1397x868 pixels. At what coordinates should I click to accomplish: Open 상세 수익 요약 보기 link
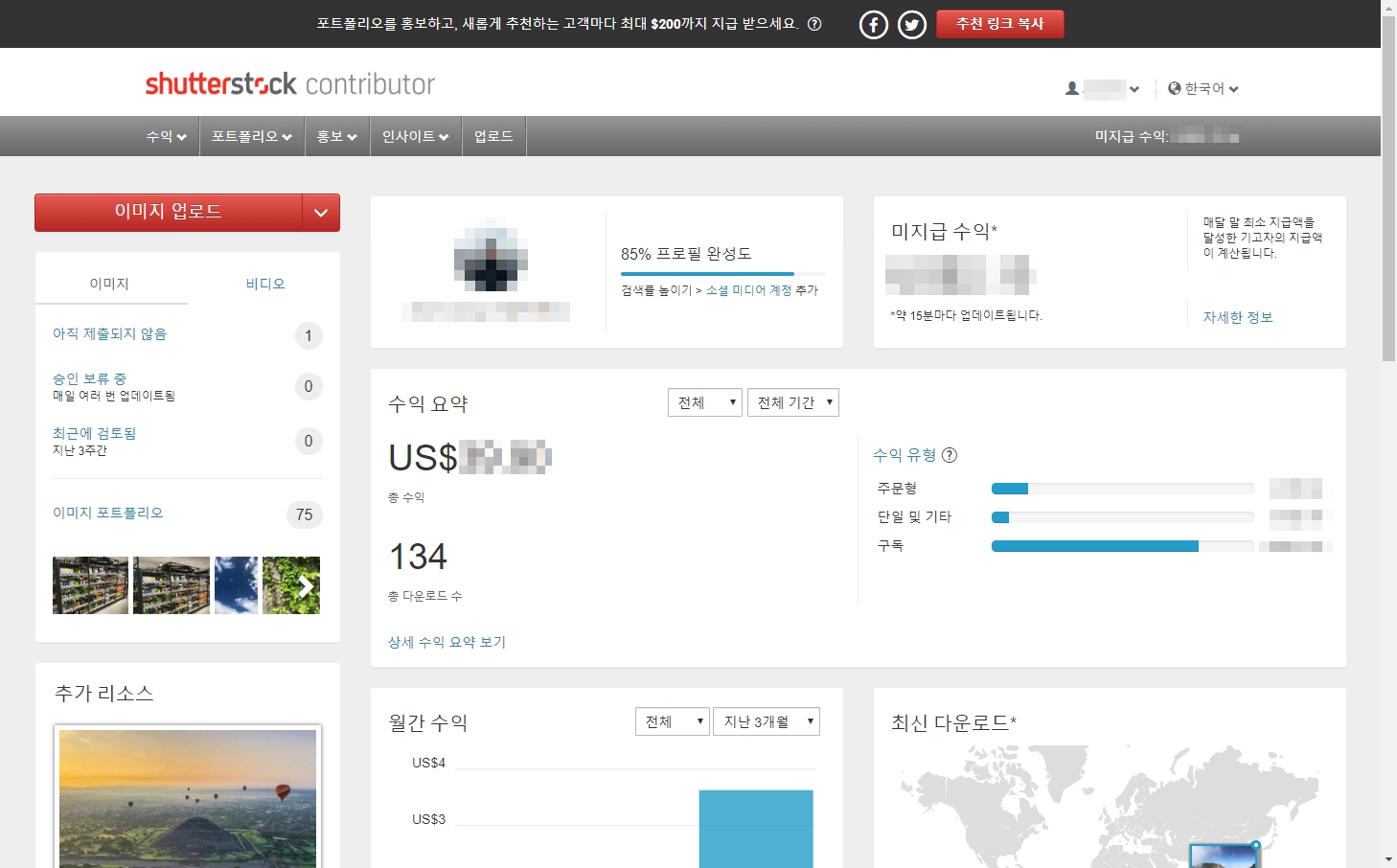447,642
